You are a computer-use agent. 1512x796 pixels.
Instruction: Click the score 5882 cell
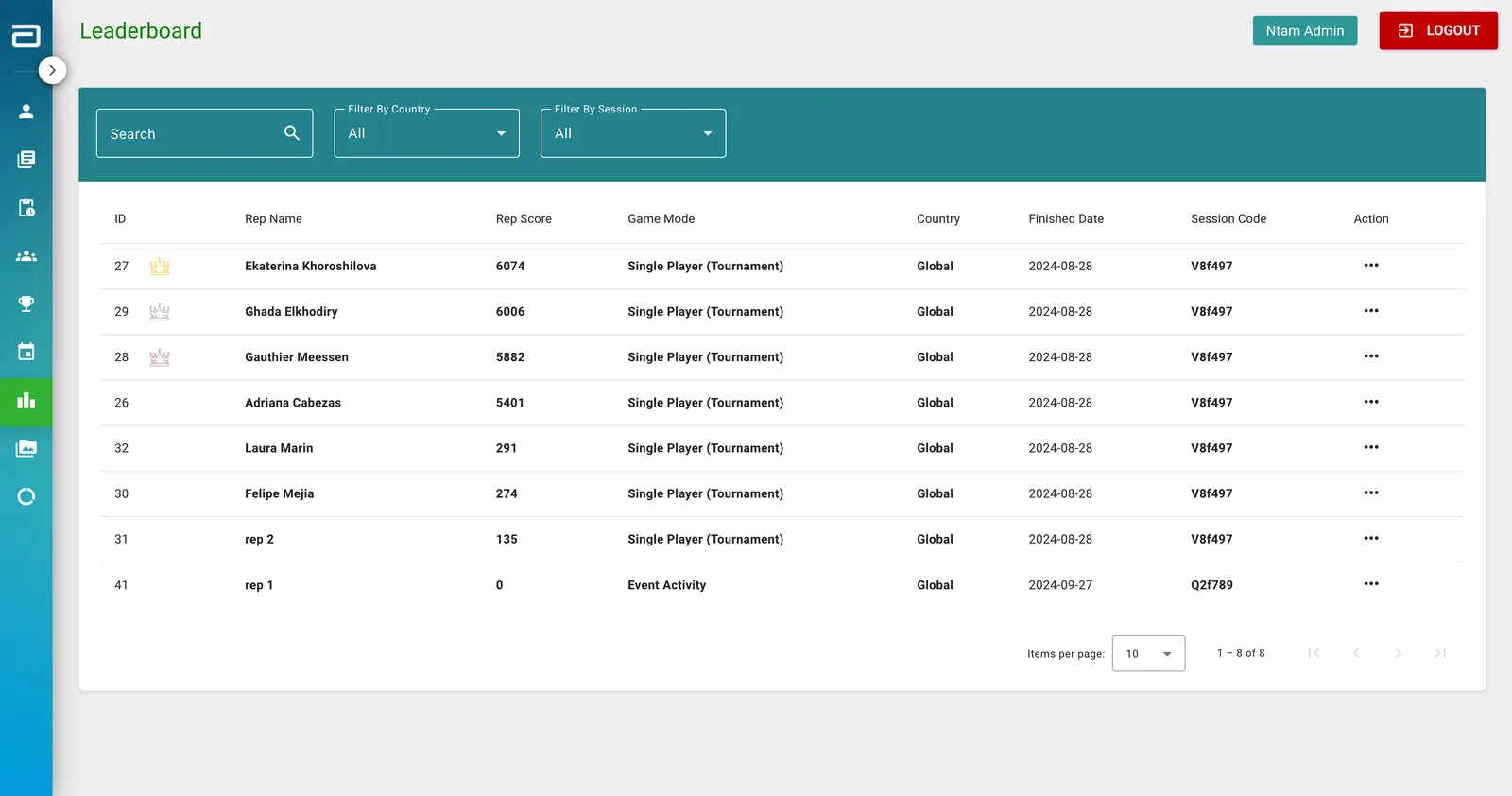tap(510, 356)
